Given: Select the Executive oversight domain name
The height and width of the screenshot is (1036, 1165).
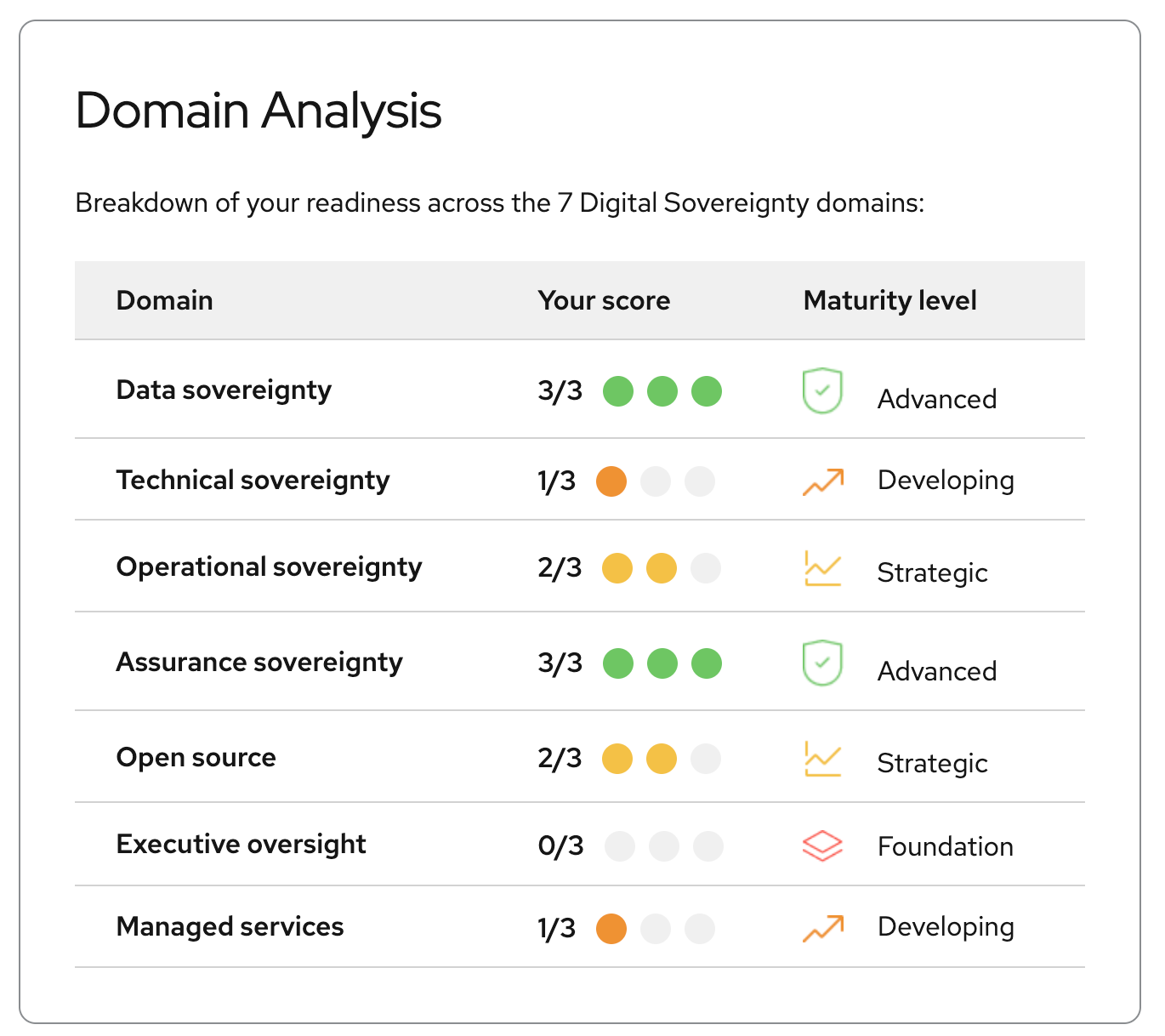Looking at the screenshot, I should coord(241,844).
